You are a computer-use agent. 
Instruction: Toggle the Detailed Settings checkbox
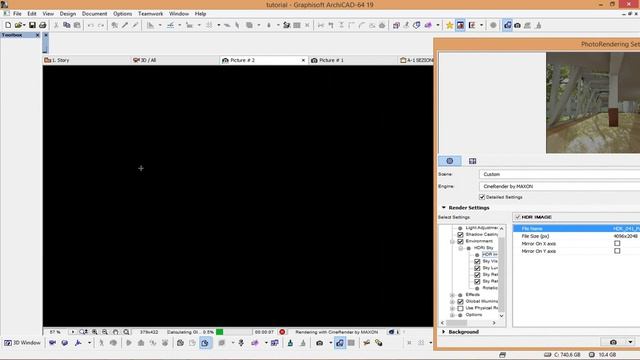[x=482, y=197]
